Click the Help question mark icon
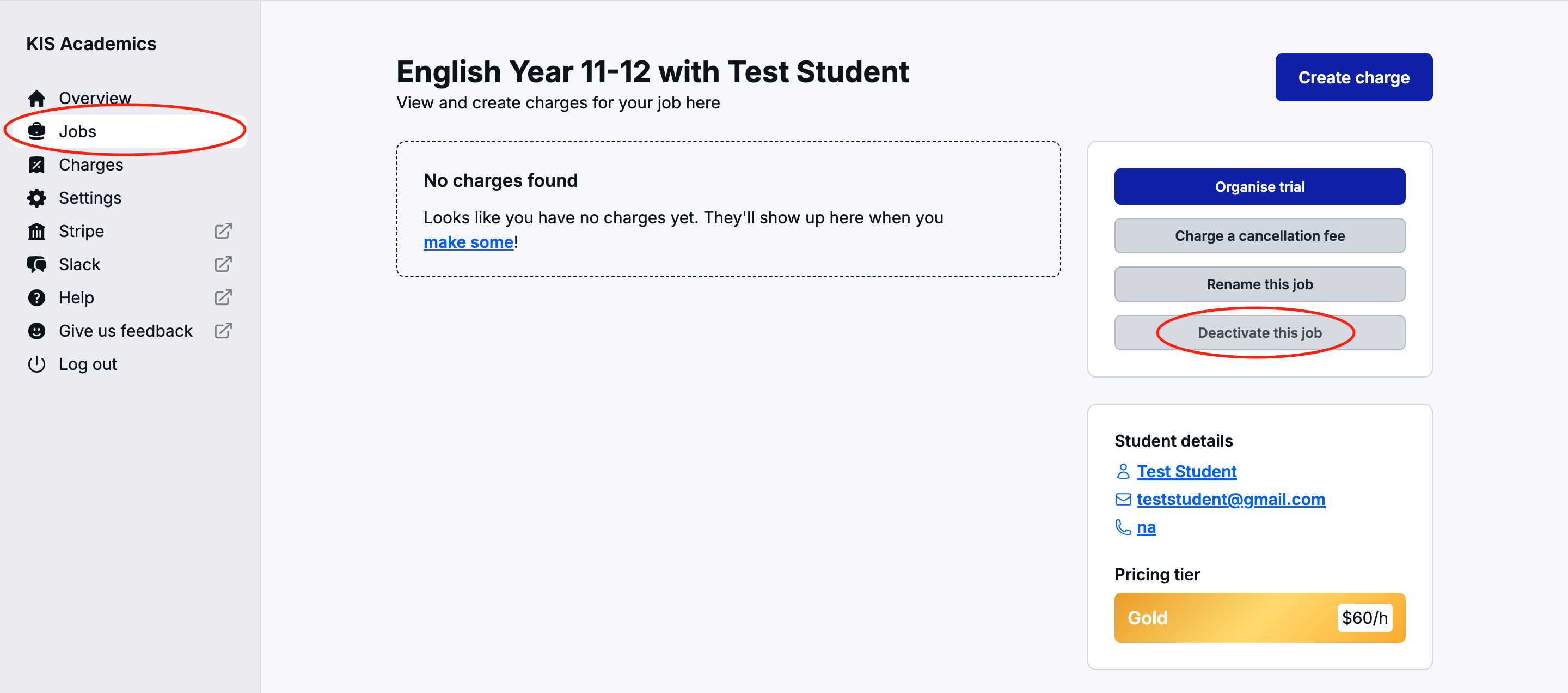Screen dimensions: 1568x693 pos(36,298)
